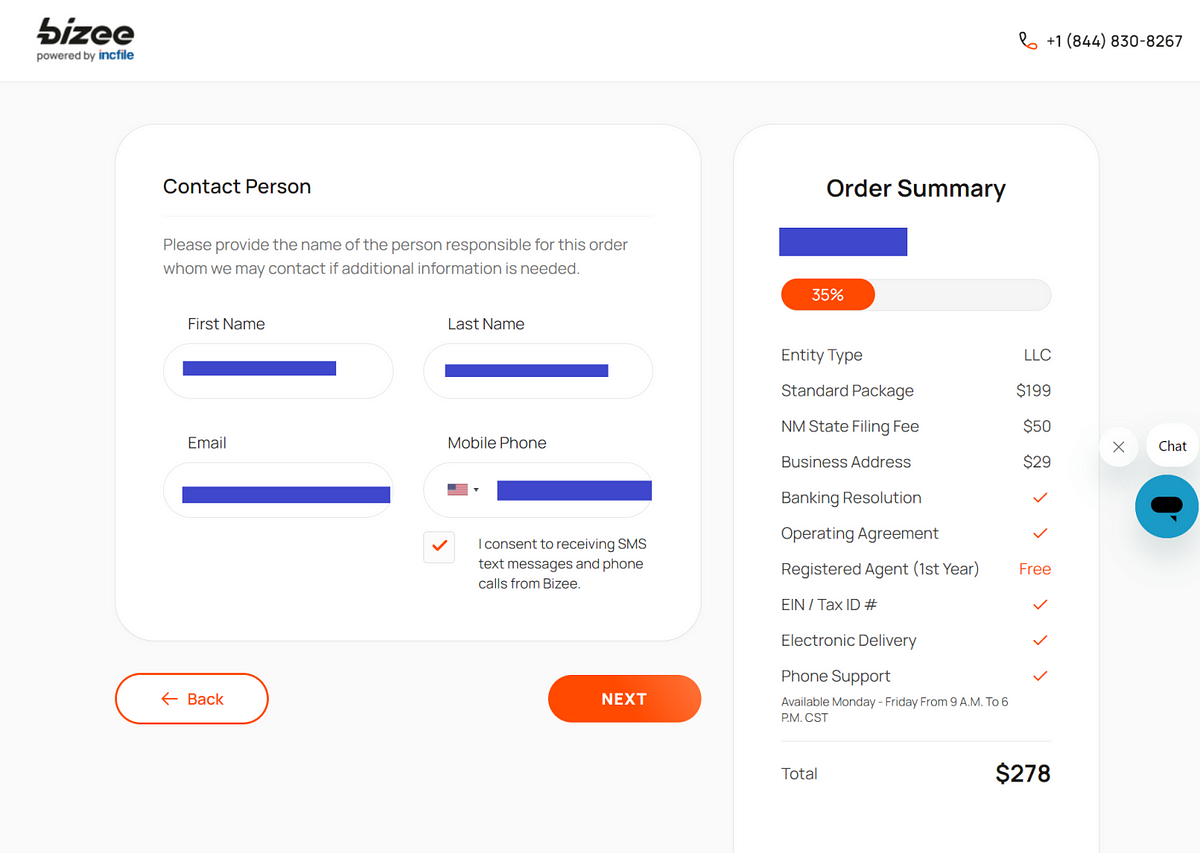Click the Standard Package $199 price
1200x853 pixels.
coord(1033,391)
